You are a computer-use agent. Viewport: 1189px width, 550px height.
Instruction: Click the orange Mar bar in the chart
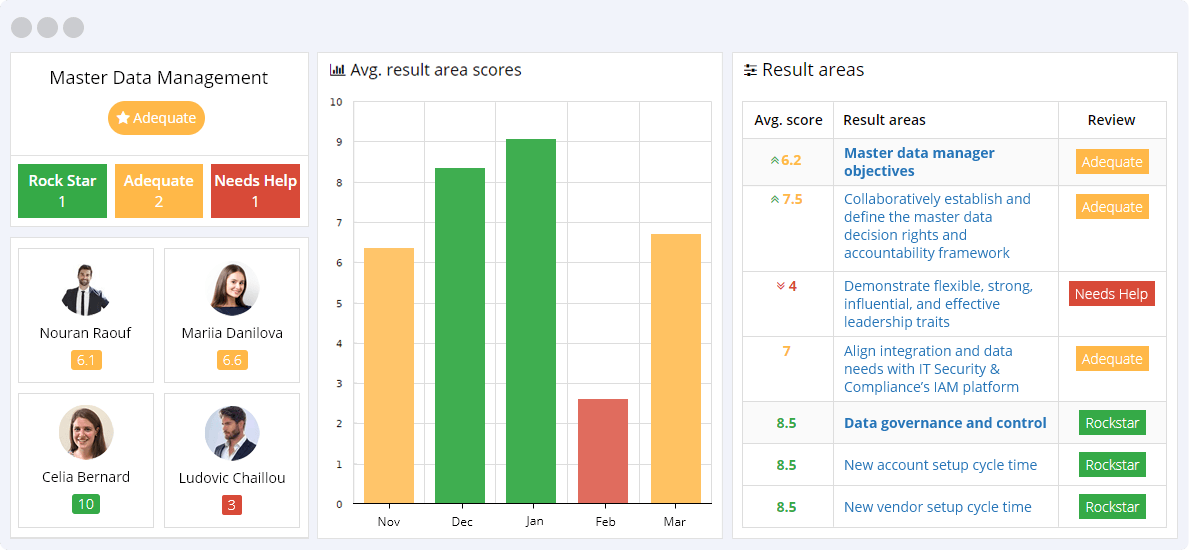(x=676, y=369)
